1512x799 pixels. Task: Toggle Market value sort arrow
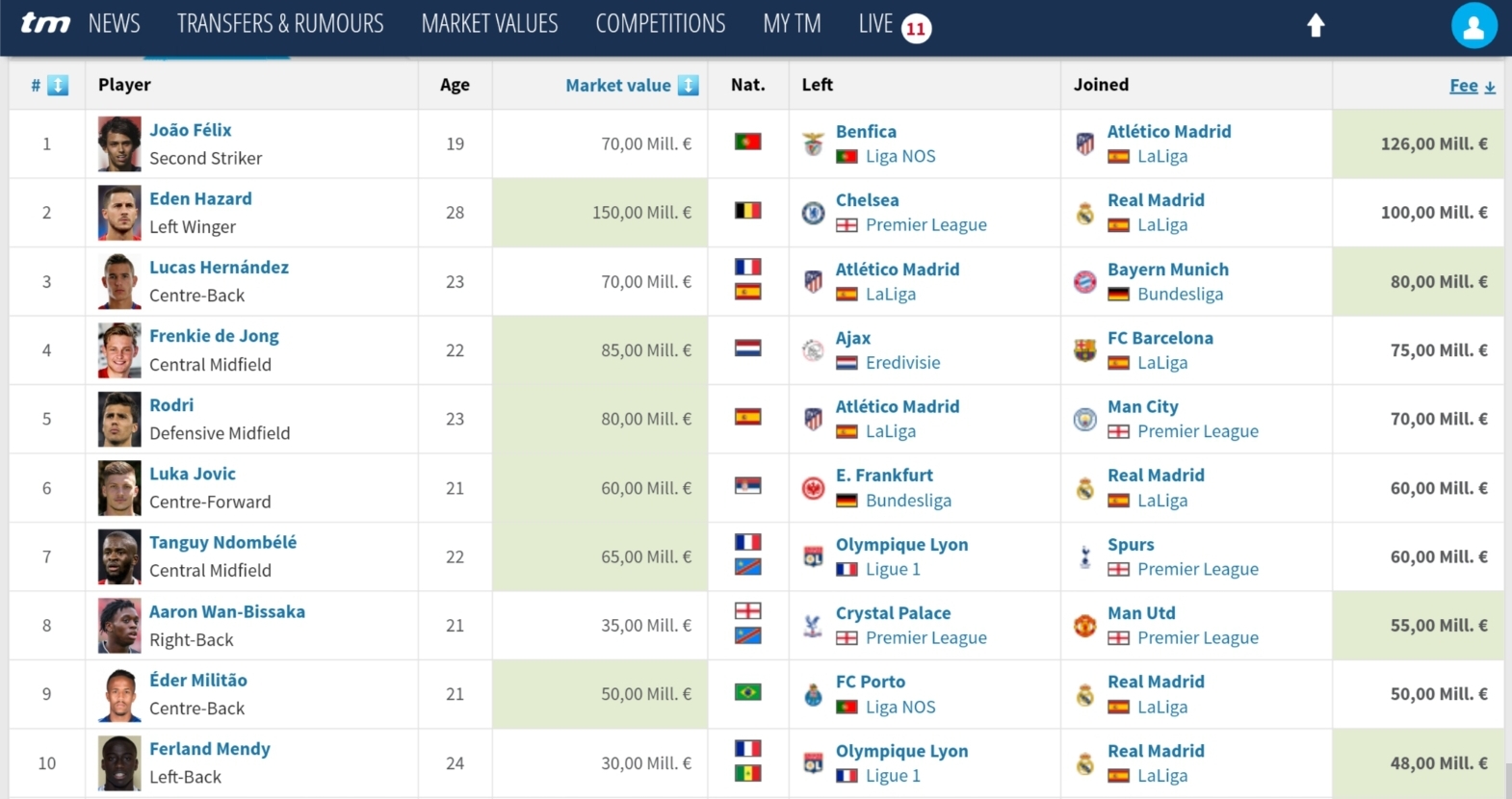tap(688, 86)
